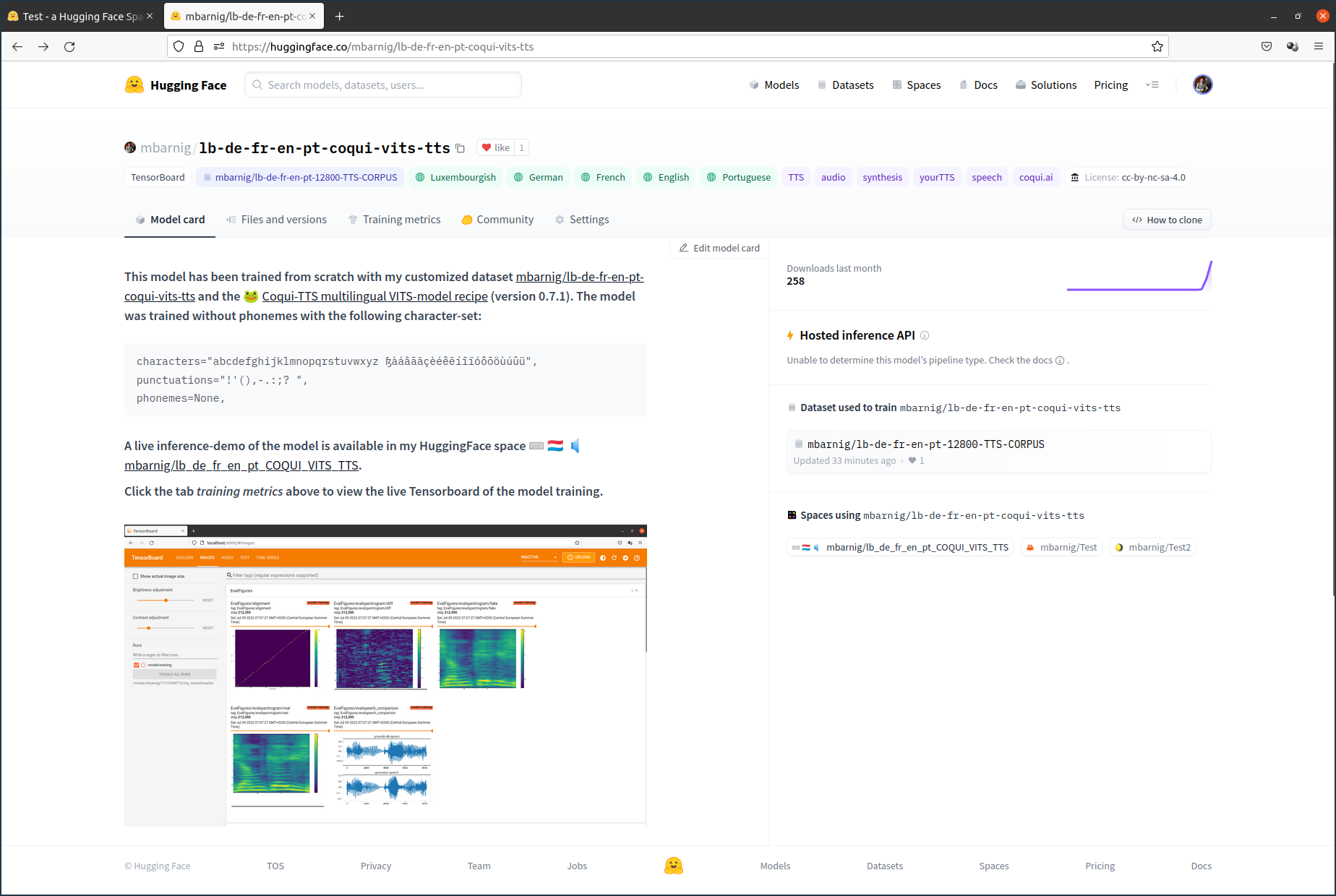Open the TensorBoard screenshot image
The image size is (1336, 896).
click(385, 675)
